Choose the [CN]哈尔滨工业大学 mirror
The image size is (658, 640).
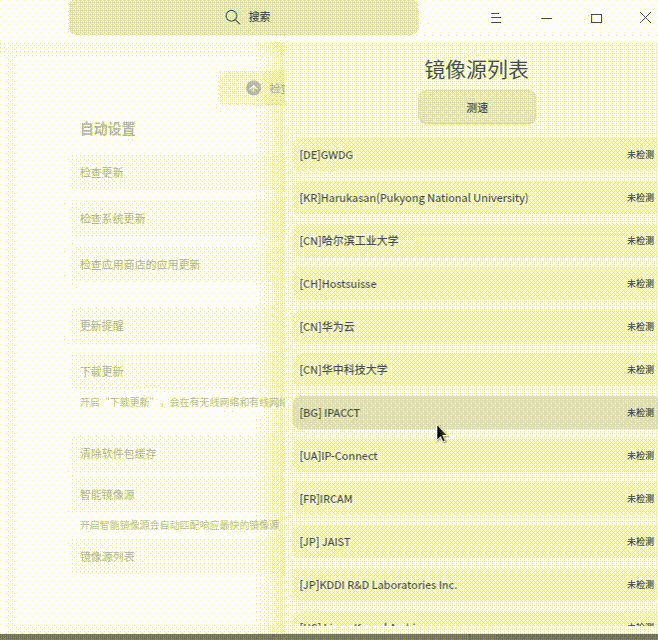475,241
